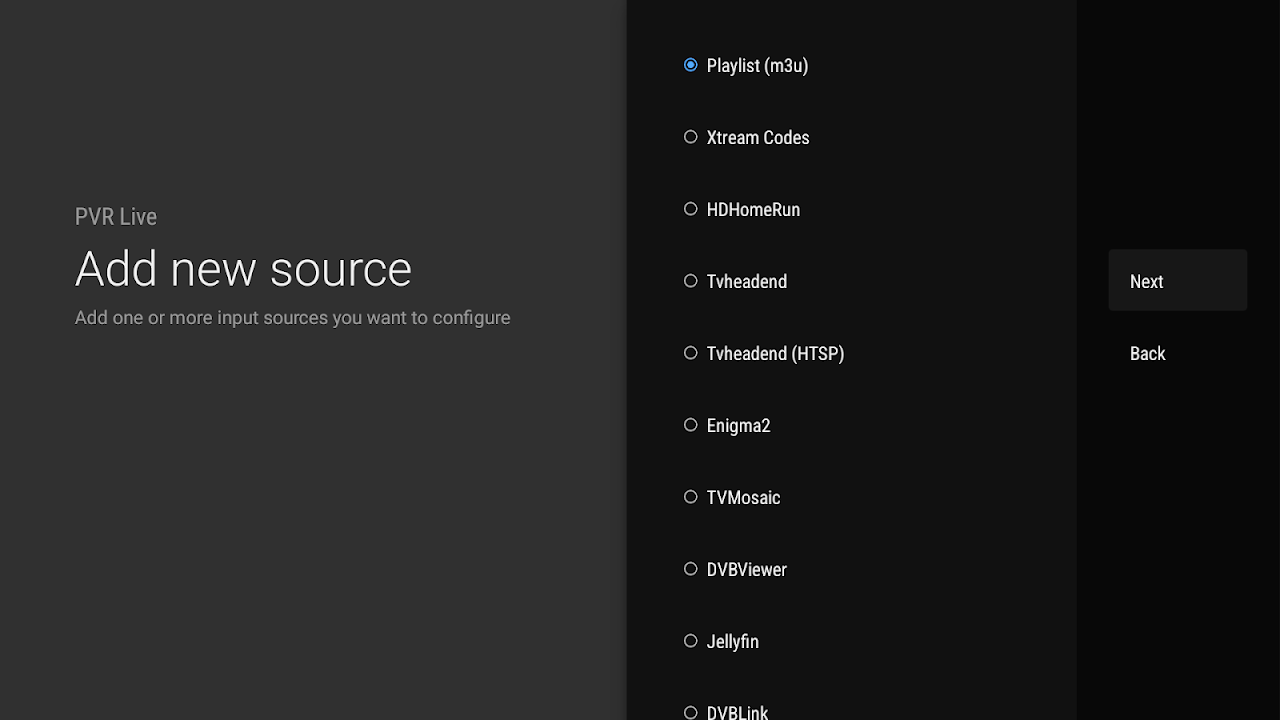Select the Jellyfin radio button
Image resolution: width=1280 pixels, height=720 pixels.
coord(690,641)
